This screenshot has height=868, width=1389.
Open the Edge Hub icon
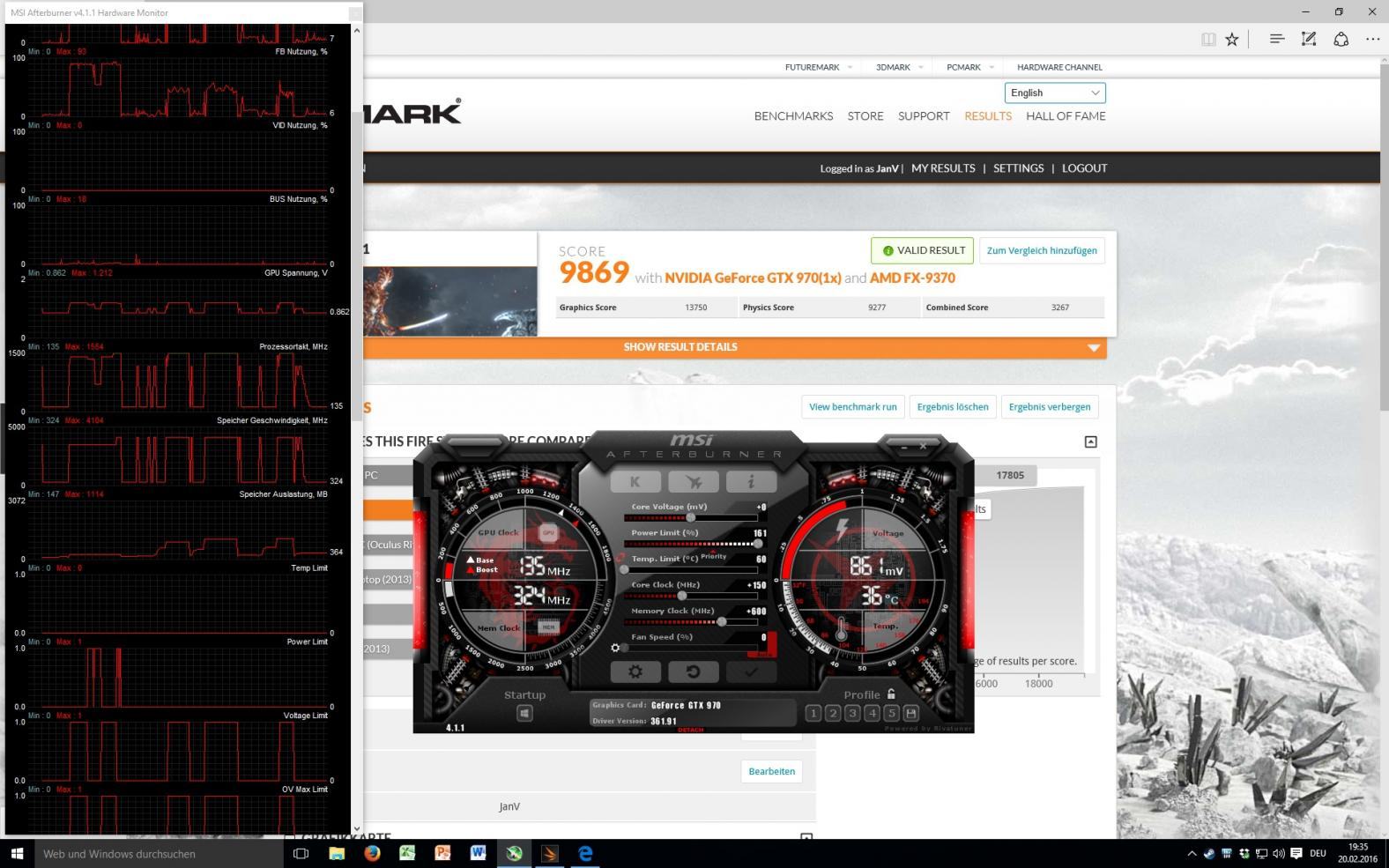pos(1276,39)
